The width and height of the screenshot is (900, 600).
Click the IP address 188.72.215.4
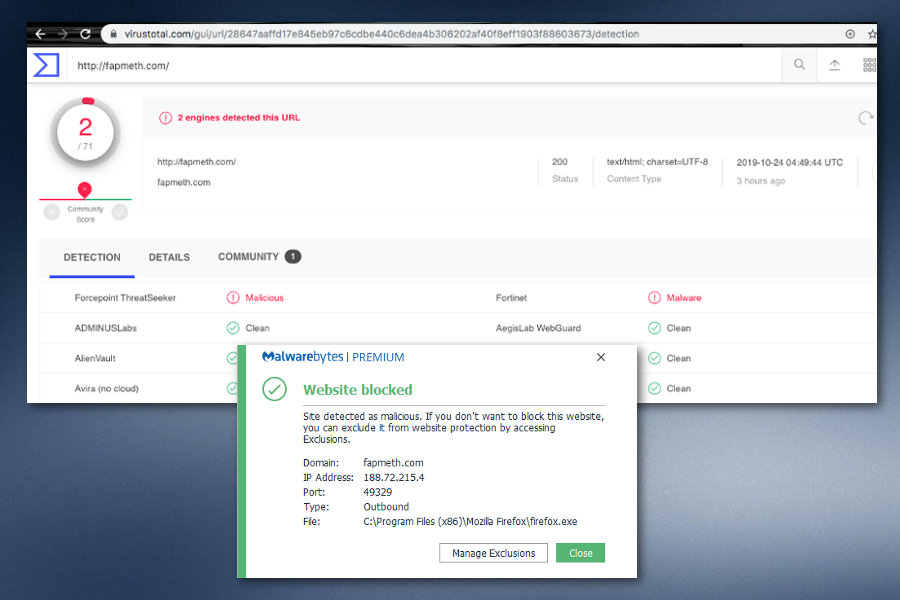tap(394, 477)
